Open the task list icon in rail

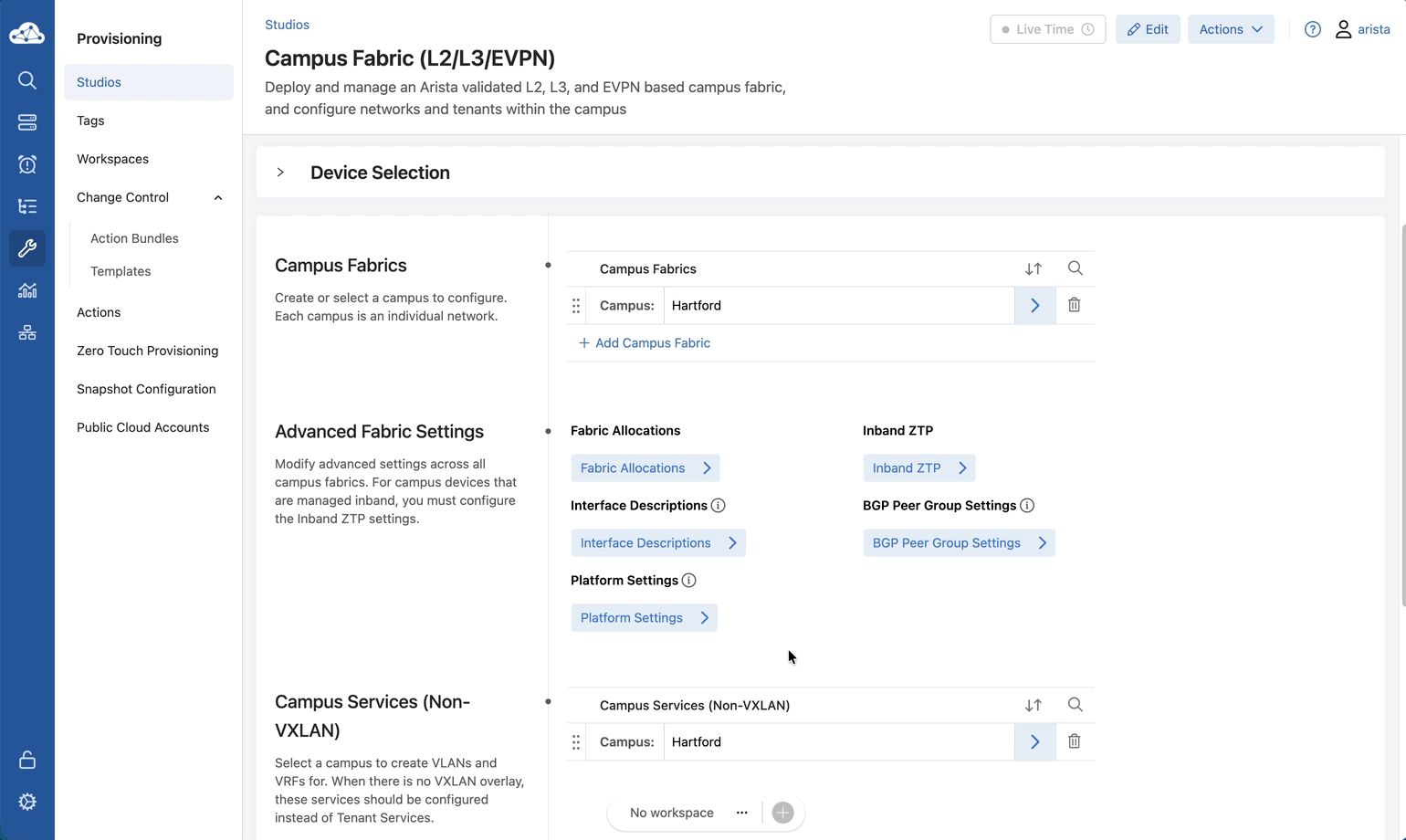pos(27,206)
